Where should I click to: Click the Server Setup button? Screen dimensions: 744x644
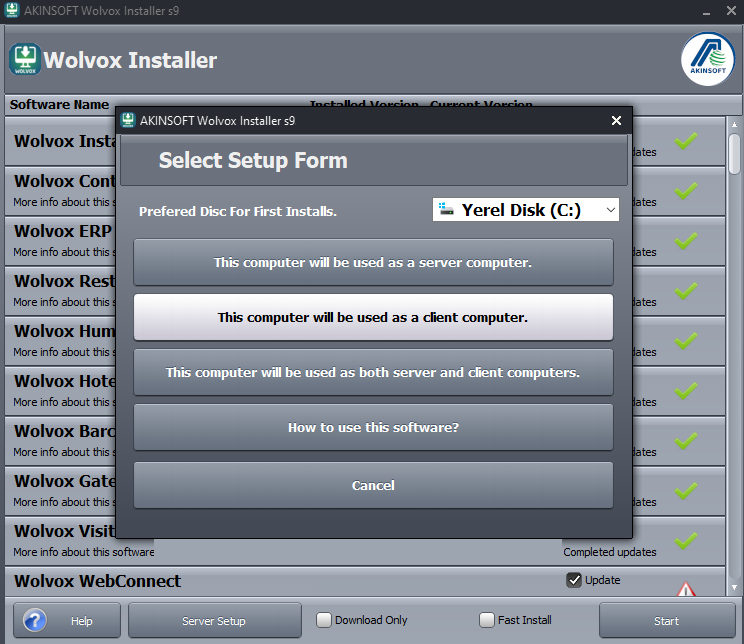214,620
